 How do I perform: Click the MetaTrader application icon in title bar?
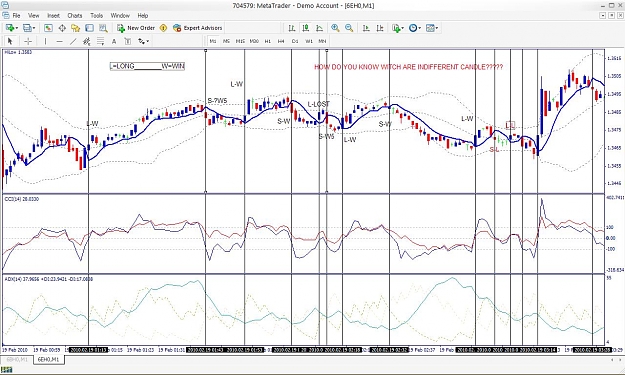click(x=5, y=6)
